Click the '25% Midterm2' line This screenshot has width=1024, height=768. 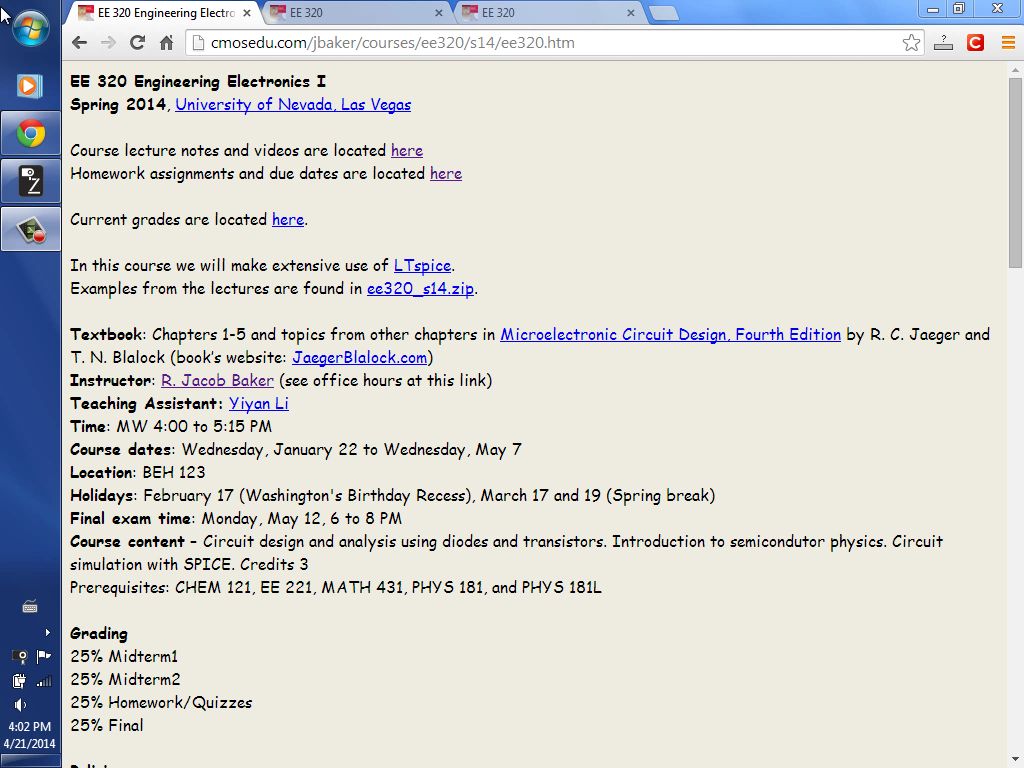pyautogui.click(x=125, y=679)
